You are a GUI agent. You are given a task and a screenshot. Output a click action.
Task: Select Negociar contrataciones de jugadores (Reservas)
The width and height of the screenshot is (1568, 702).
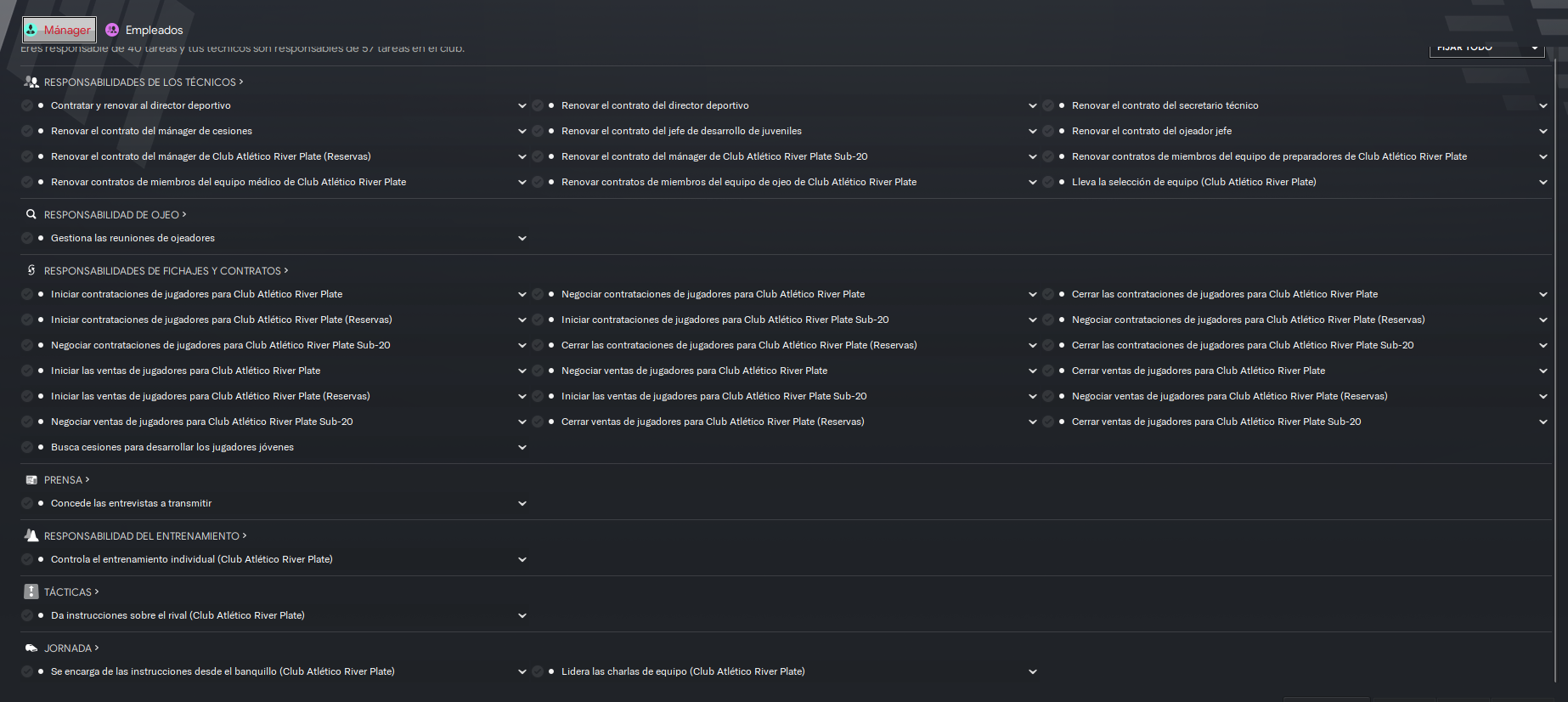point(1249,320)
